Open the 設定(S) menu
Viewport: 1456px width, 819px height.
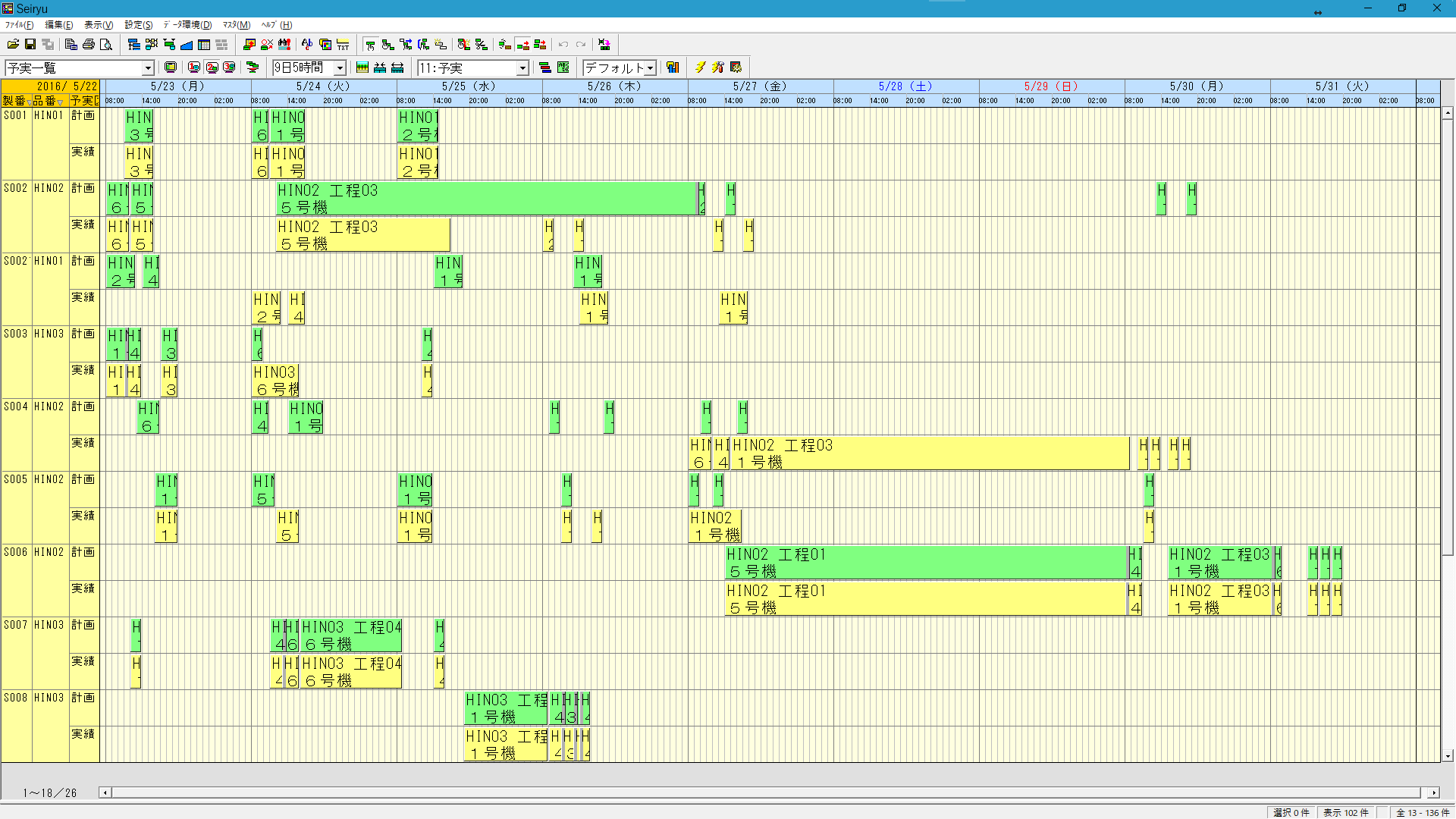138,25
